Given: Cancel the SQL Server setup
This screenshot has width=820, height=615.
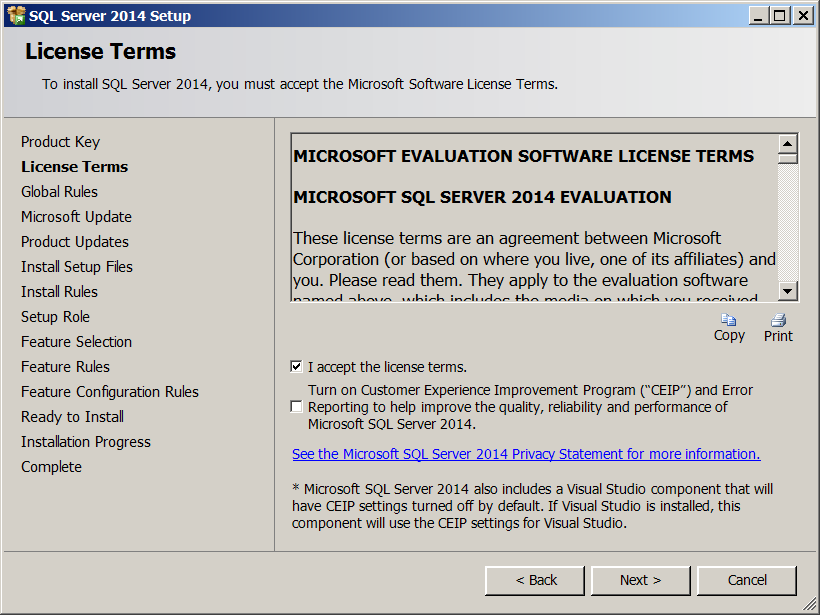Looking at the screenshot, I should pos(747,580).
